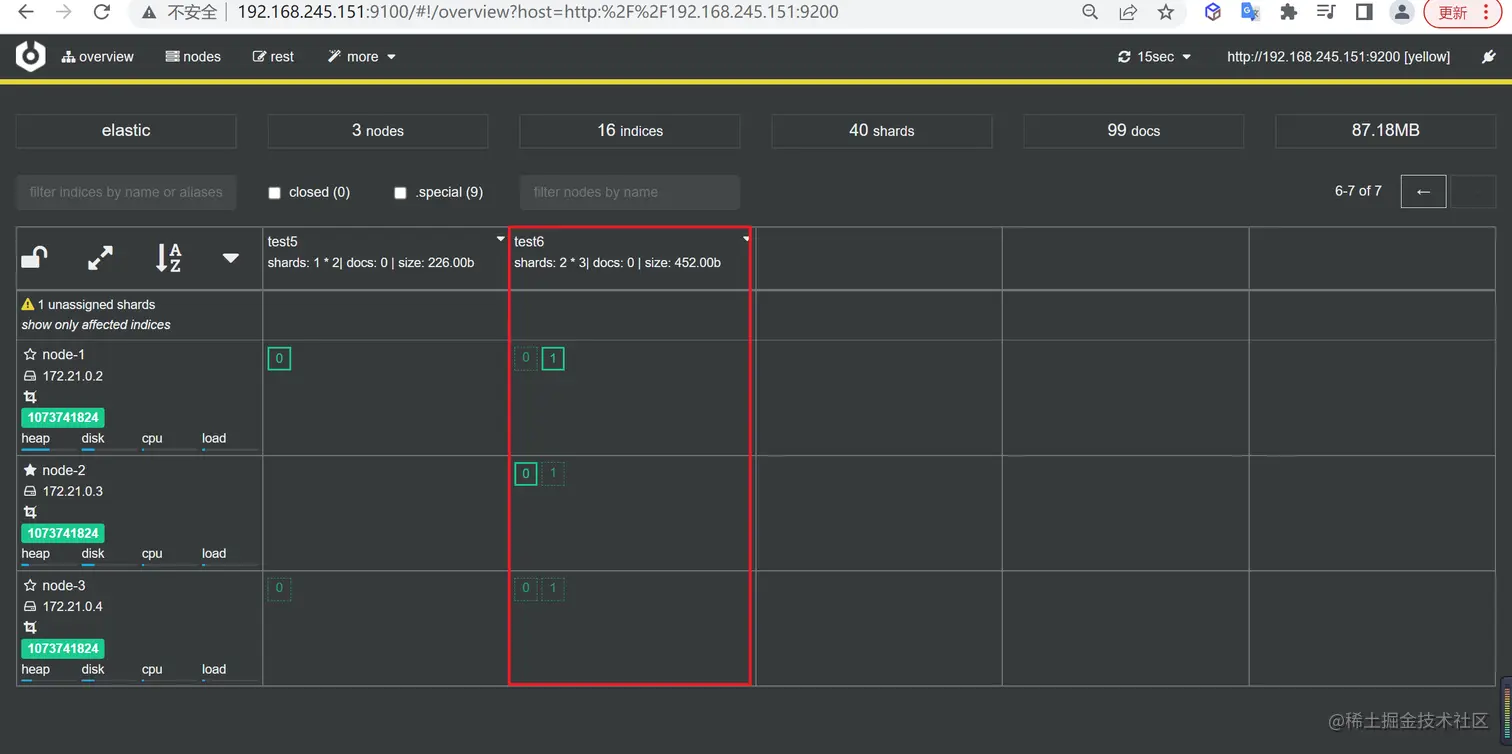Screen dimensions: 1512x754
Task: Click the plug connection icon
Action: pyautogui.click(x=1488, y=57)
